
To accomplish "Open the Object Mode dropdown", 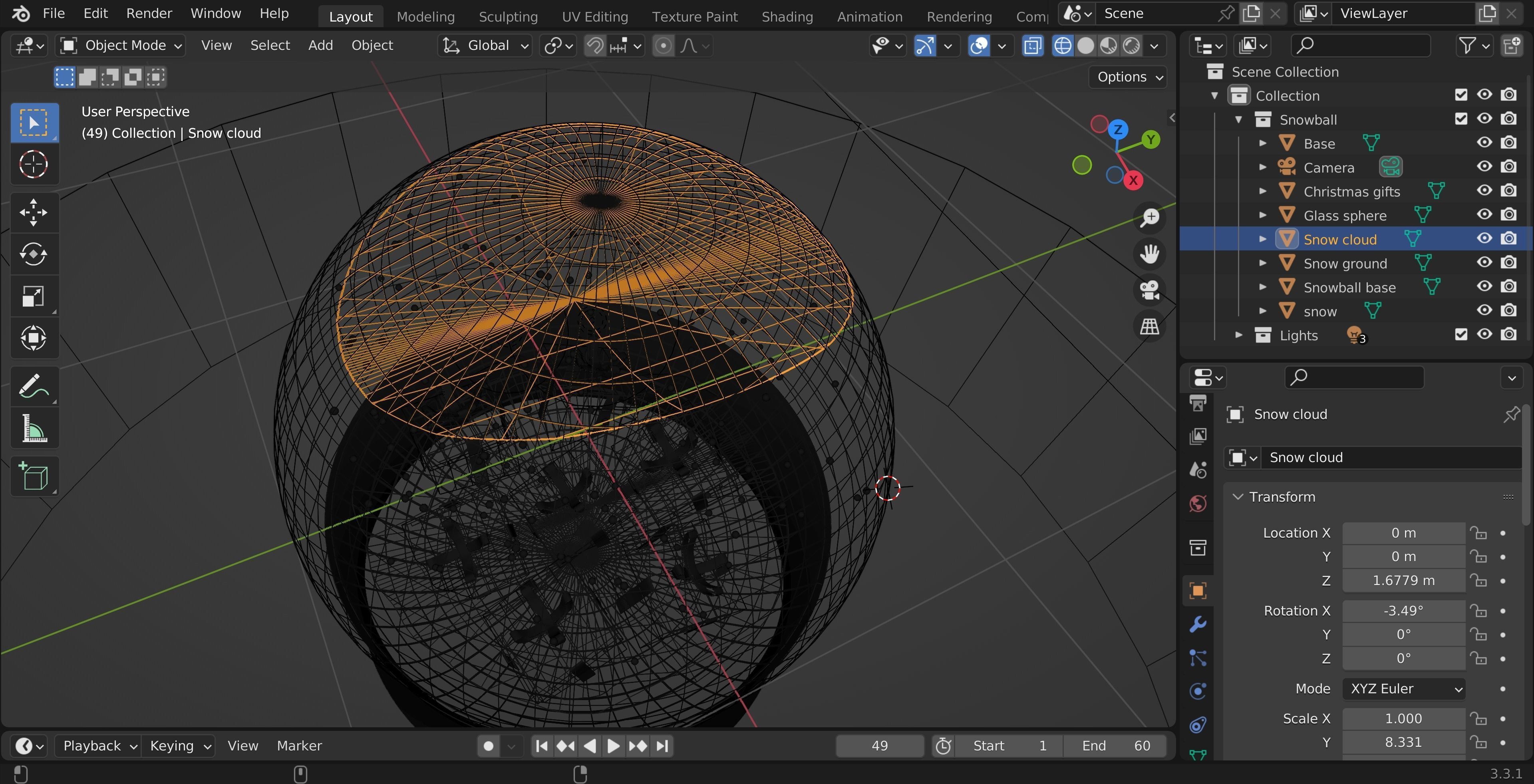I will pyautogui.click(x=120, y=45).
